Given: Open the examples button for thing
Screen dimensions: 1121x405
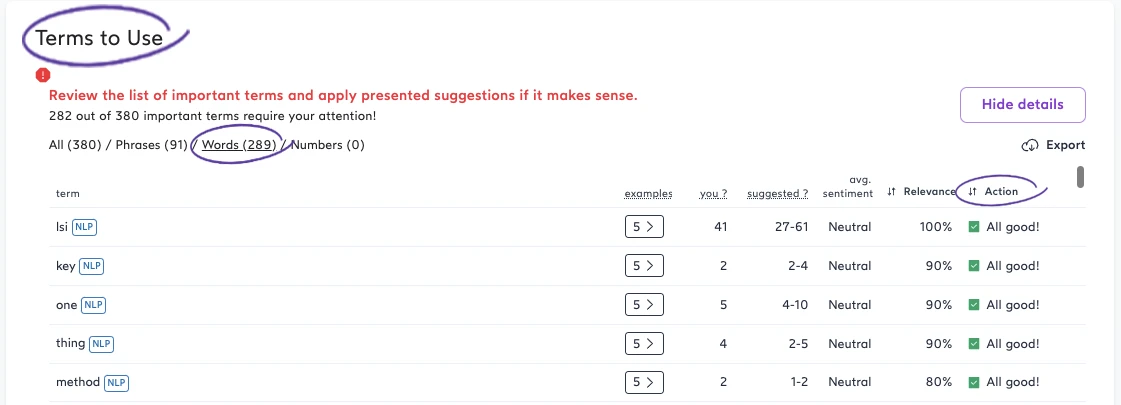Looking at the screenshot, I should (x=644, y=343).
